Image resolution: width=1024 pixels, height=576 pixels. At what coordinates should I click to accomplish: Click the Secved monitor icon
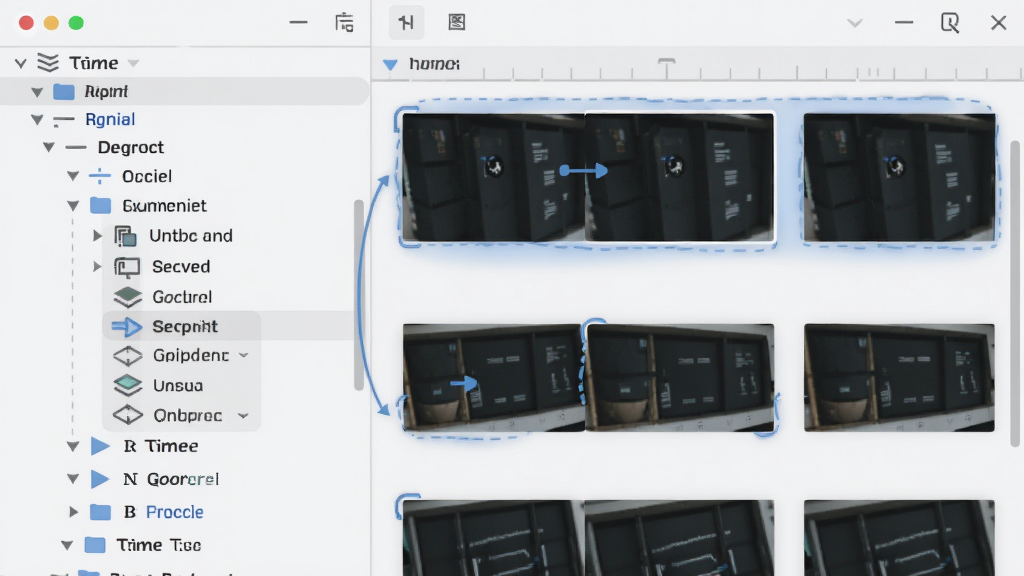click(127, 266)
